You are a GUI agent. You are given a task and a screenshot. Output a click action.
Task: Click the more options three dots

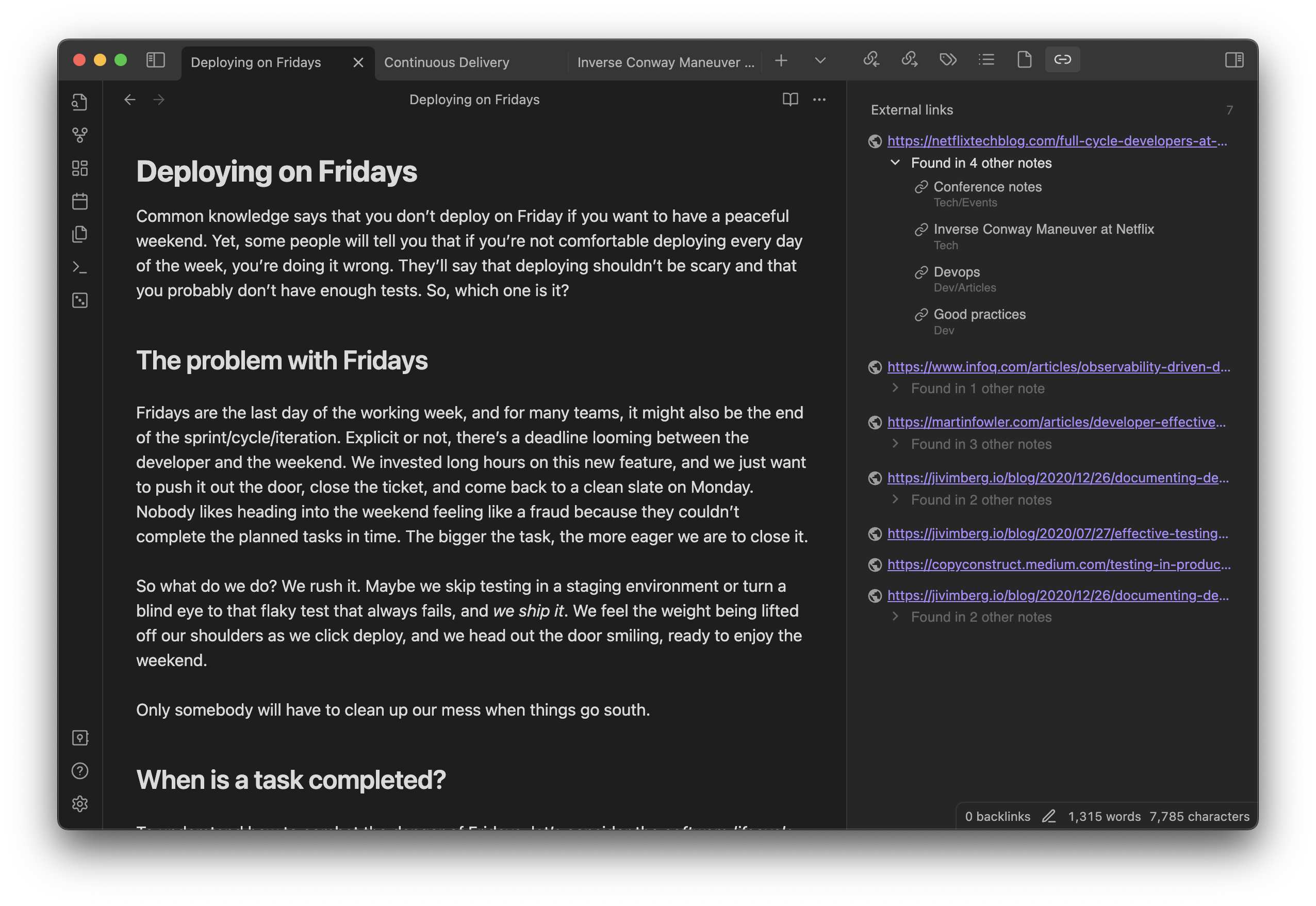819,100
